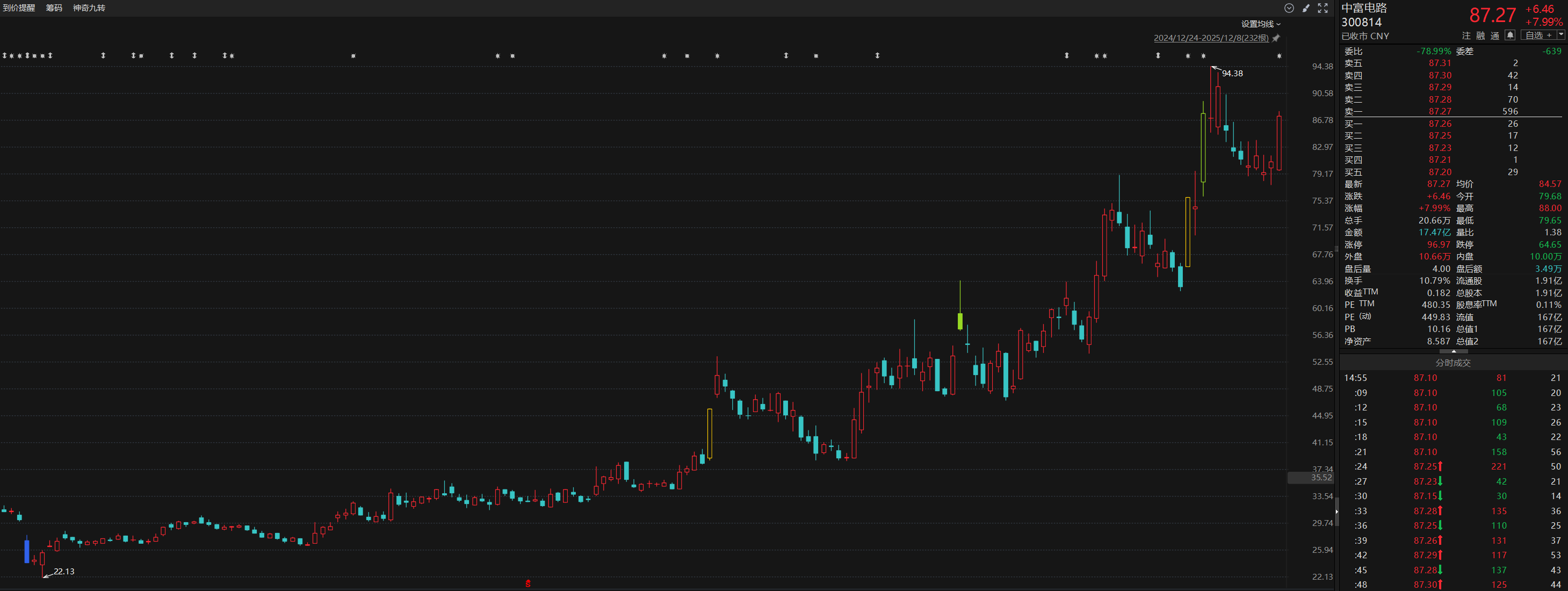Collapse the quote details panel arrow
1568x591 pixels.
1454,351
